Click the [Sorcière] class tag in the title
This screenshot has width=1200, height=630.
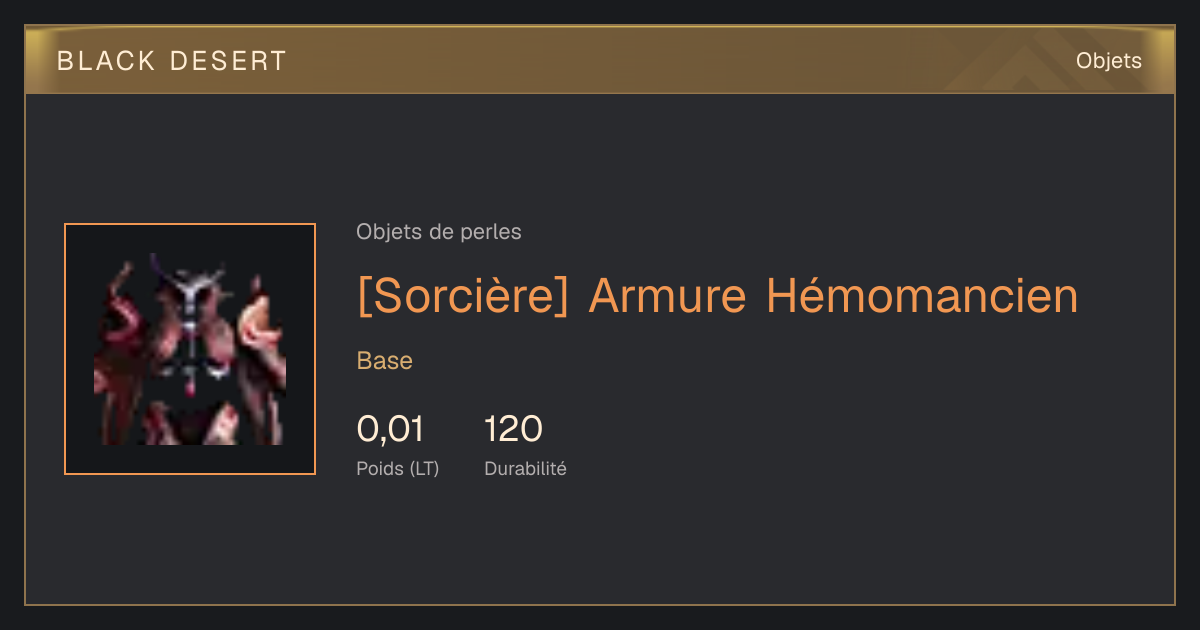(463, 296)
